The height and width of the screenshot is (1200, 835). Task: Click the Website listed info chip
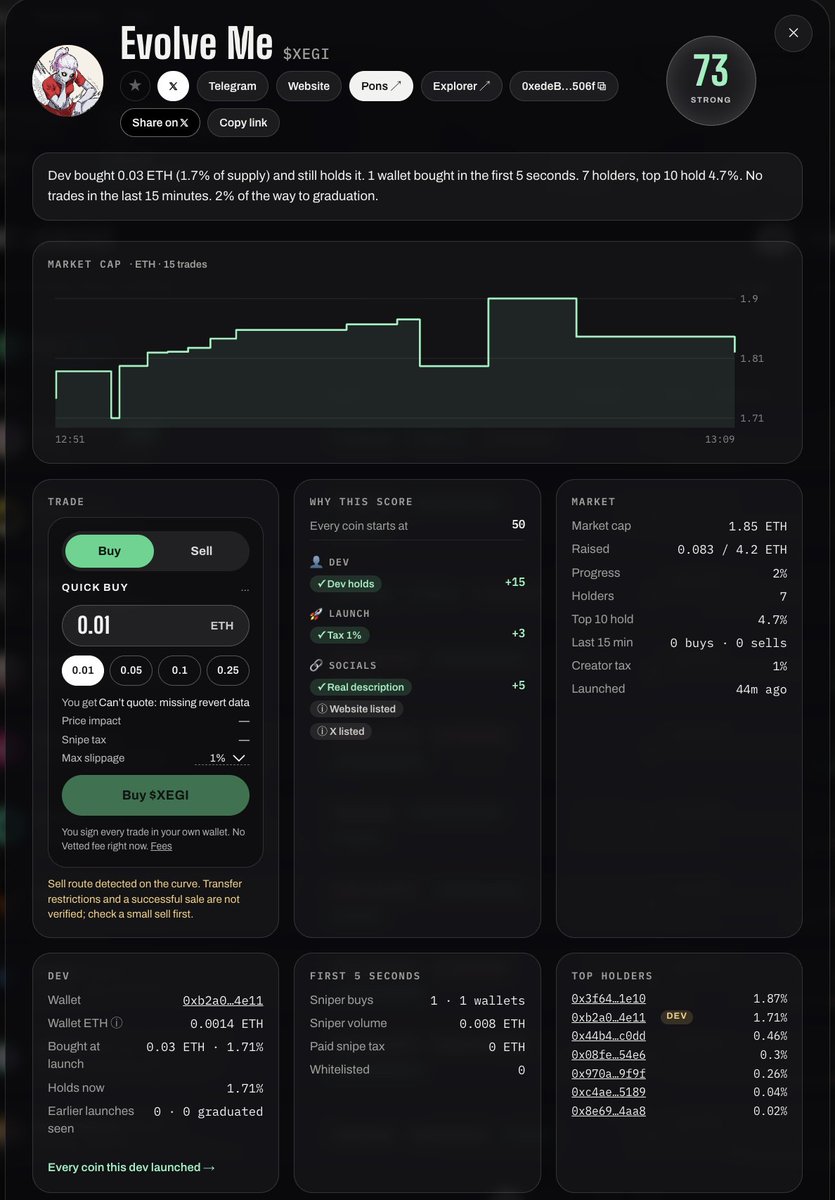pyautogui.click(x=356, y=709)
